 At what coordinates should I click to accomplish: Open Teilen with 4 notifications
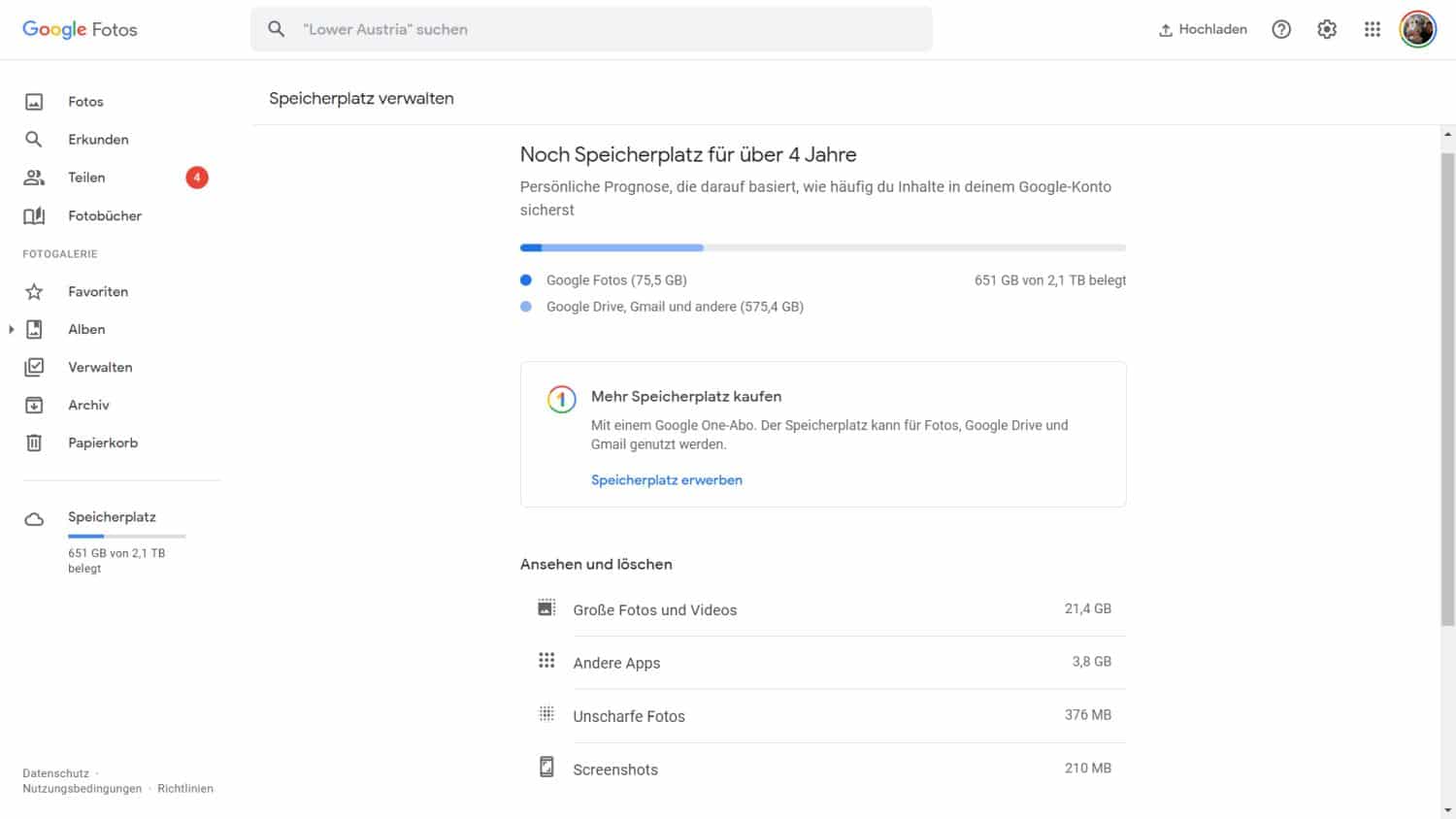click(x=86, y=178)
